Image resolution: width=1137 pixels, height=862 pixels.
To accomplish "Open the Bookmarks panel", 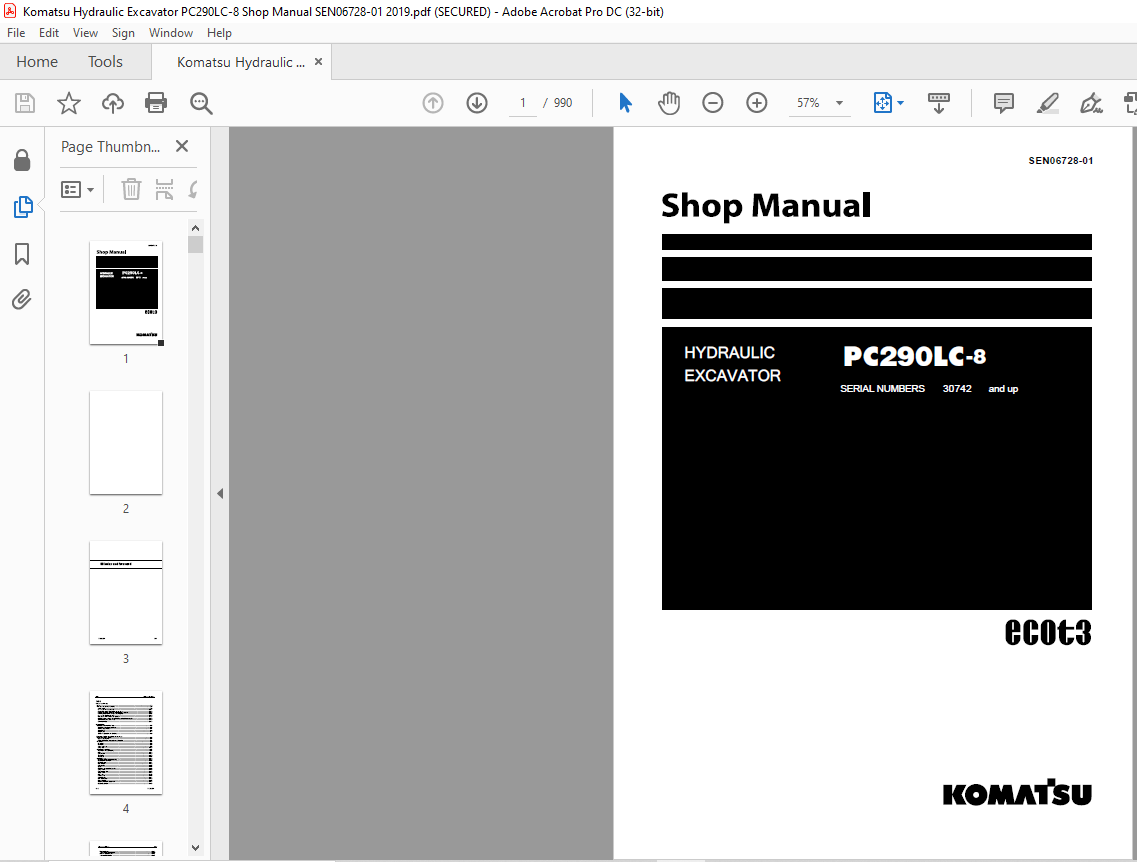I will click(x=22, y=254).
